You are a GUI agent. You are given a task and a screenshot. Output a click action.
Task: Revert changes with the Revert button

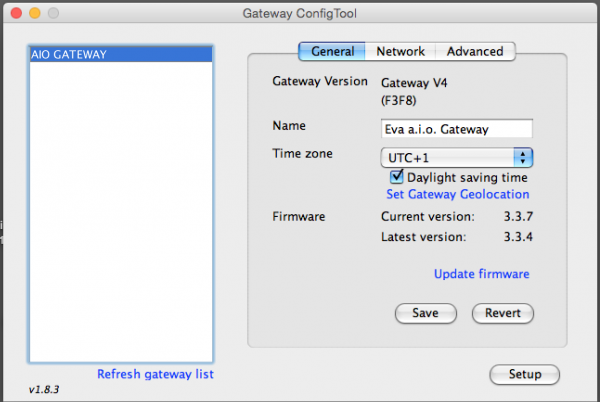(x=502, y=313)
